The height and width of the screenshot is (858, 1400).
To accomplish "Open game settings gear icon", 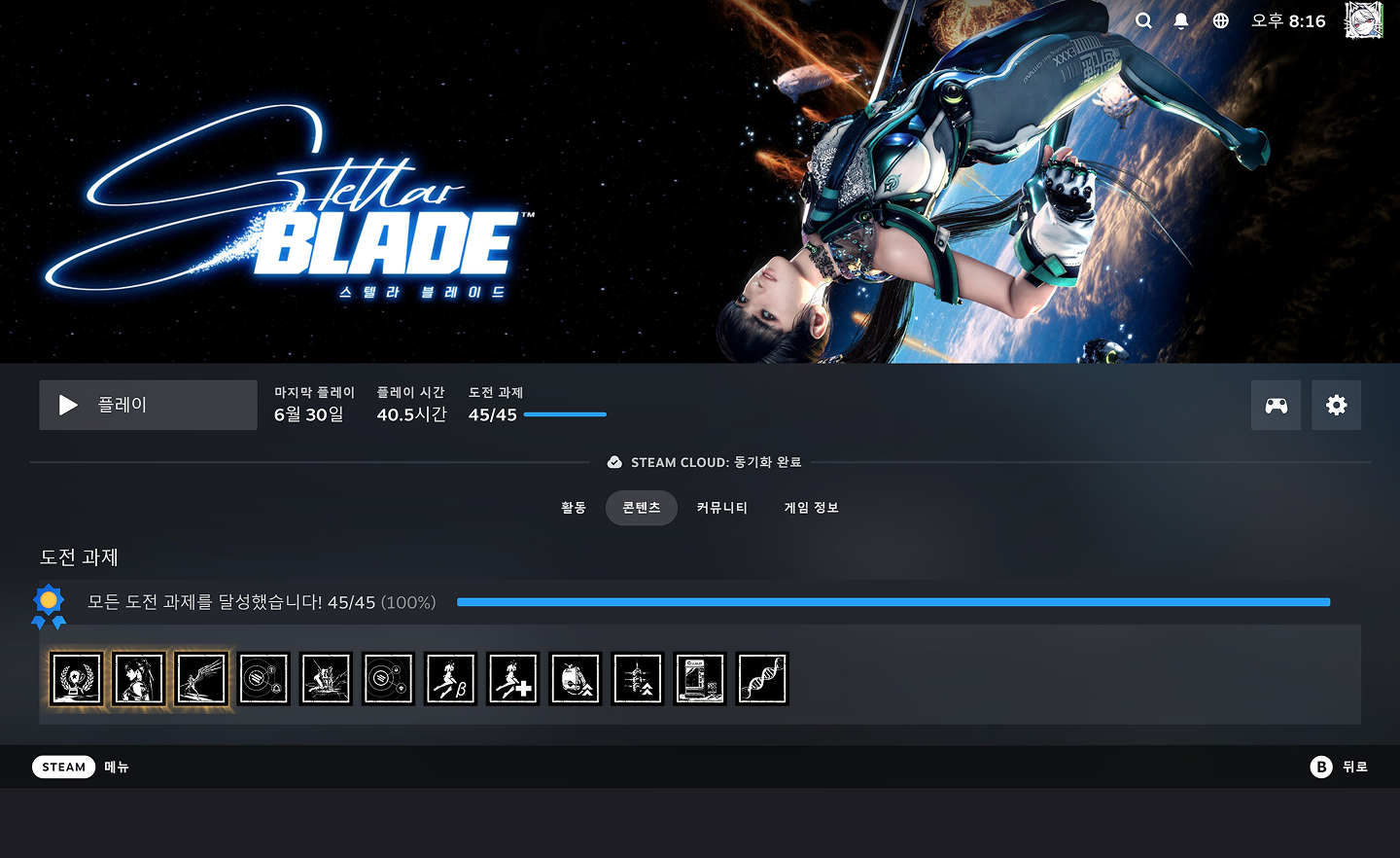I will point(1337,405).
